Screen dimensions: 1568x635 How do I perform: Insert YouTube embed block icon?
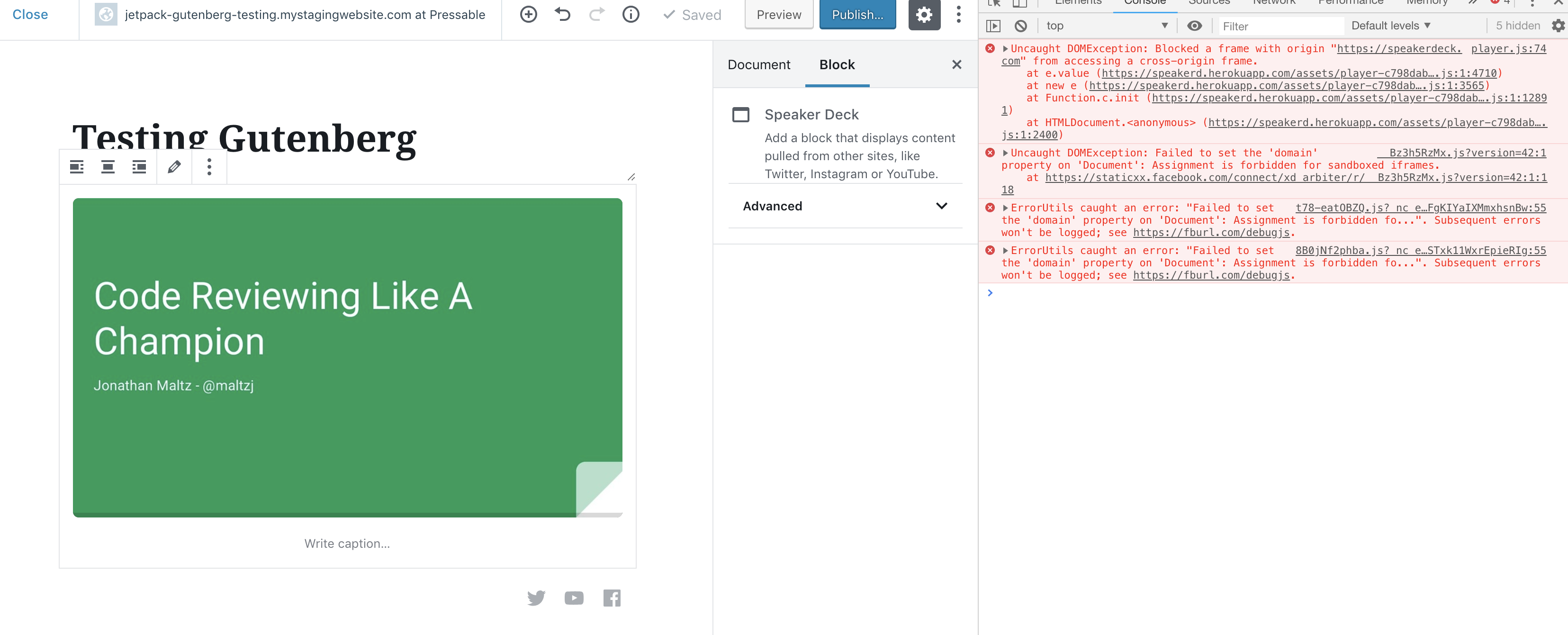pyautogui.click(x=573, y=598)
